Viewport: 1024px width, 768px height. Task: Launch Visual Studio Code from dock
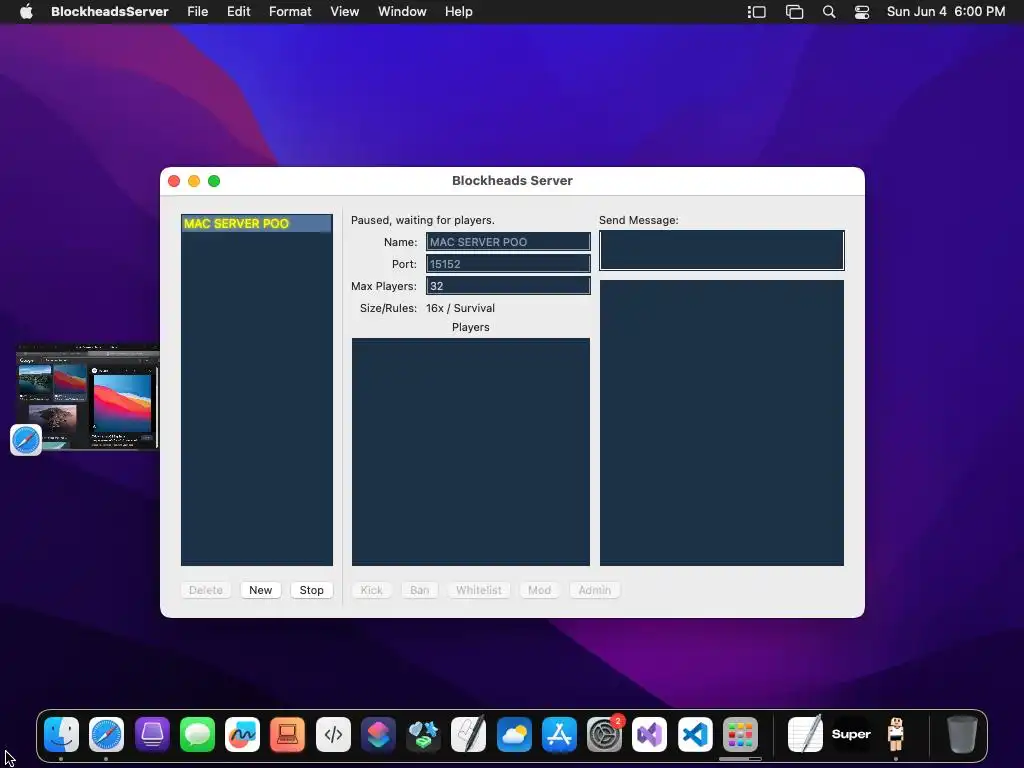695,734
